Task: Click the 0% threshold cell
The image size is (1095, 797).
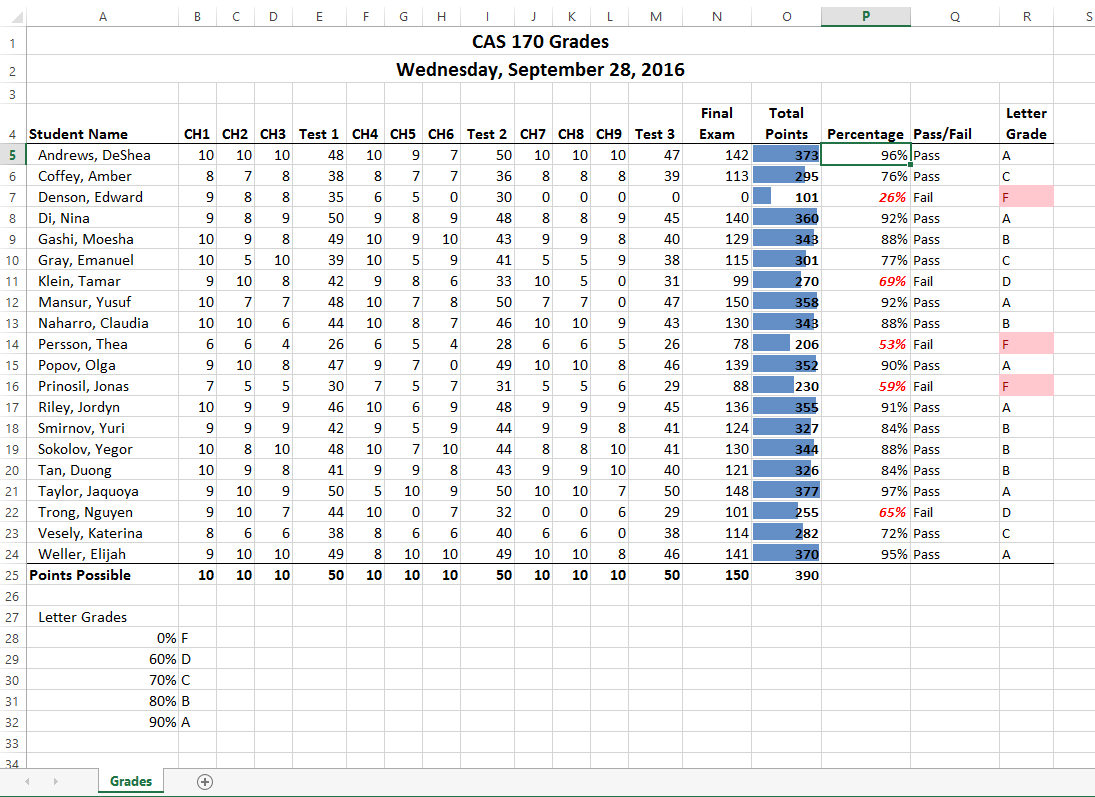Action: 102,638
